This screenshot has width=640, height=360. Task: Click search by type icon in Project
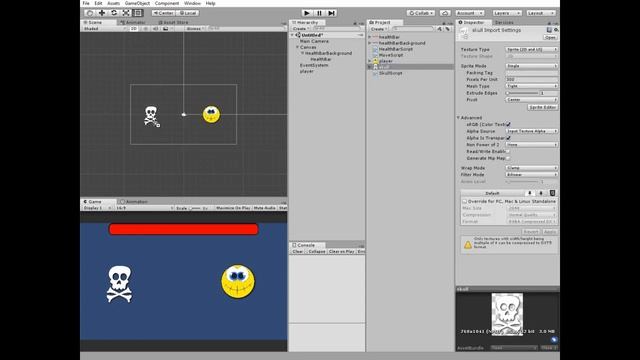coord(440,29)
